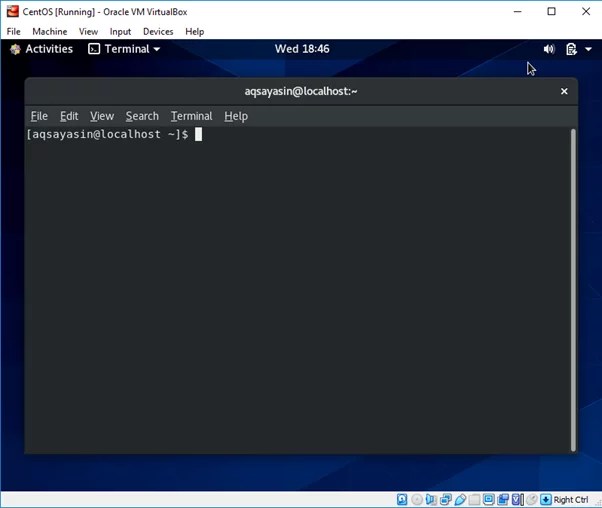
Task: Expand the Terminal app menu arrow
Action: click(157, 49)
